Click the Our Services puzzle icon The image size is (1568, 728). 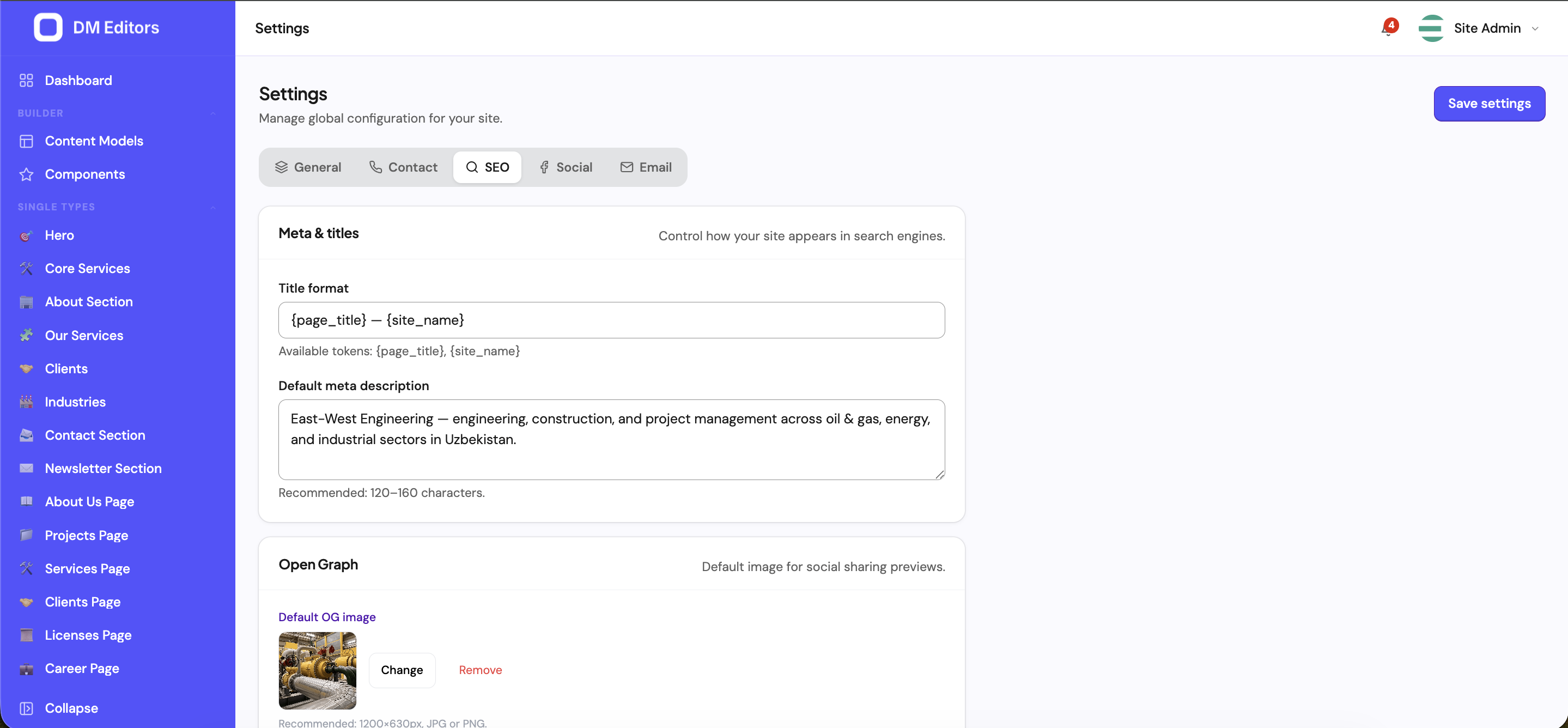[26, 335]
